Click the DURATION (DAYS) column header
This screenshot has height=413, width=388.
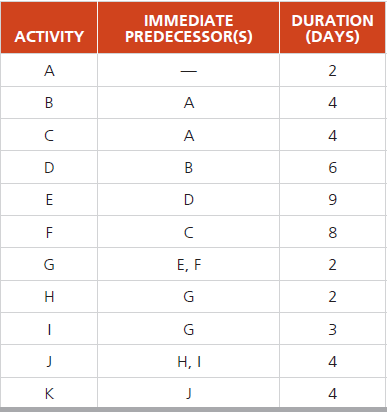coord(332,29)
